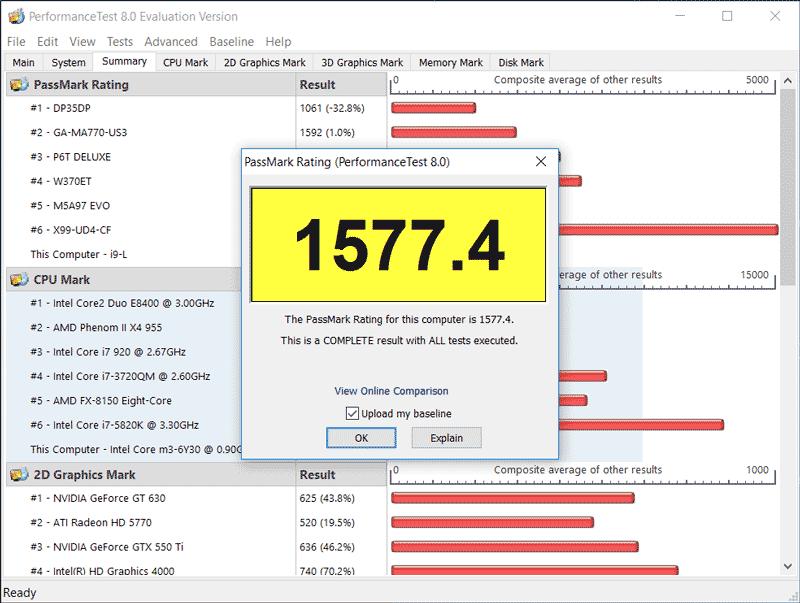The height and width of the screenshot is (603, 800).
Task: Switch to the Main tab
Action: pyautogui.click(x=23, y=62)
